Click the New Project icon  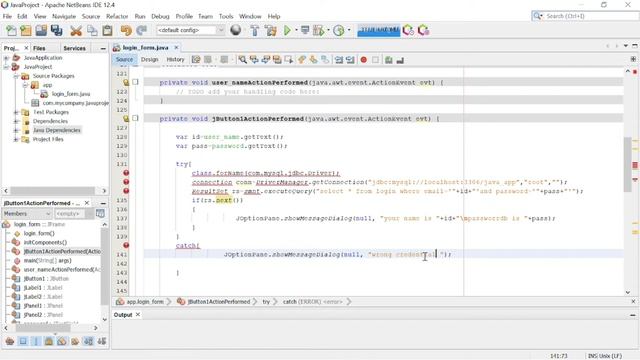pos(26,31)
